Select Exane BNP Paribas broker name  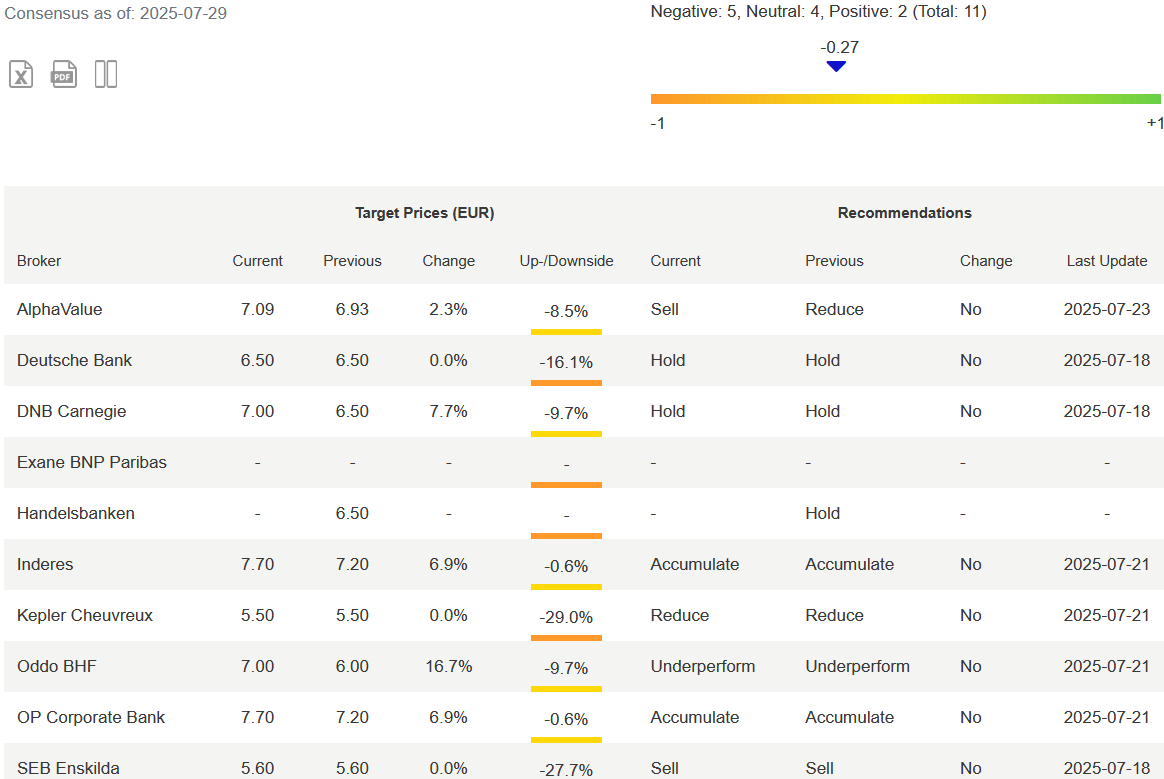pos(92,462)
